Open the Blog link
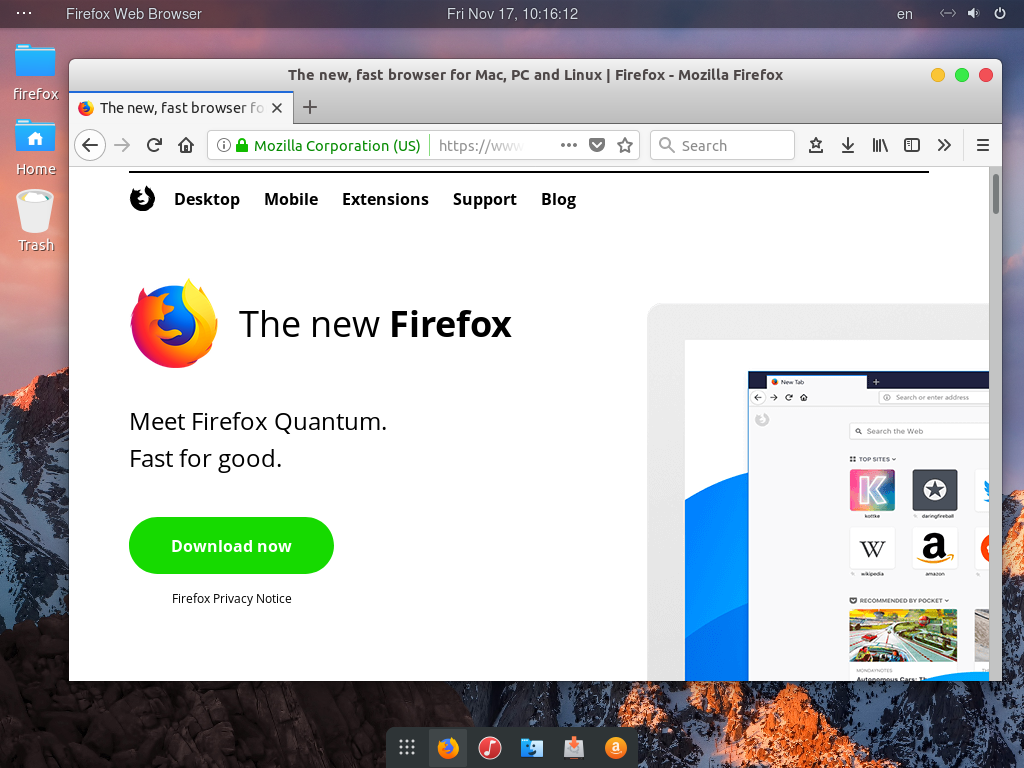Viewport: 1024px width, 768px height. 558,199
